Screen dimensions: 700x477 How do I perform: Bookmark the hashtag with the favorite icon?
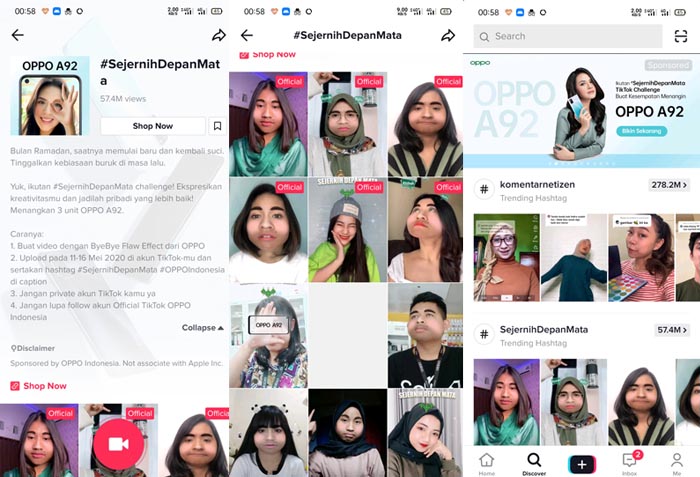click(217, 126)
